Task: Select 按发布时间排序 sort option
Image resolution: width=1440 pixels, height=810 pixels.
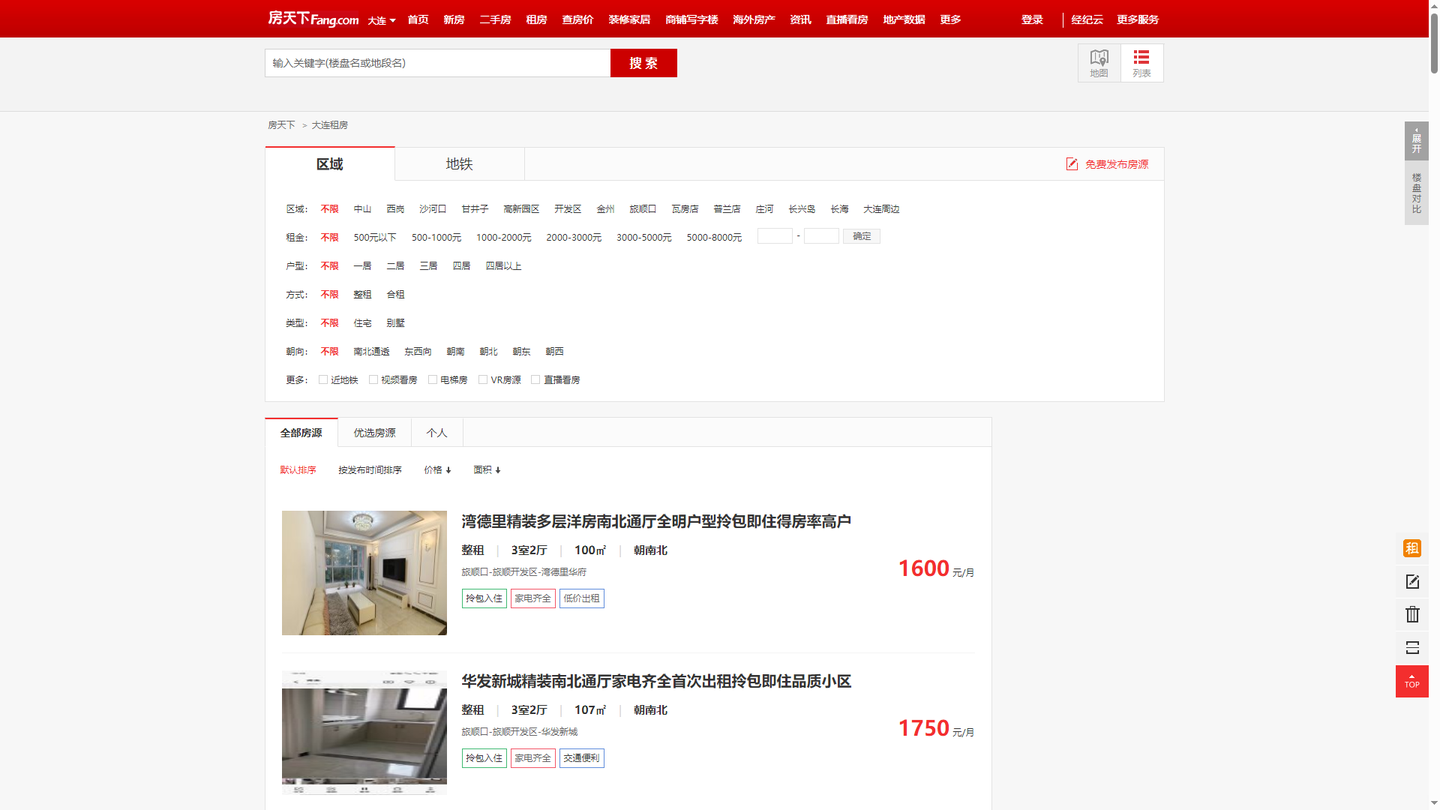Action: pos(370,470)
